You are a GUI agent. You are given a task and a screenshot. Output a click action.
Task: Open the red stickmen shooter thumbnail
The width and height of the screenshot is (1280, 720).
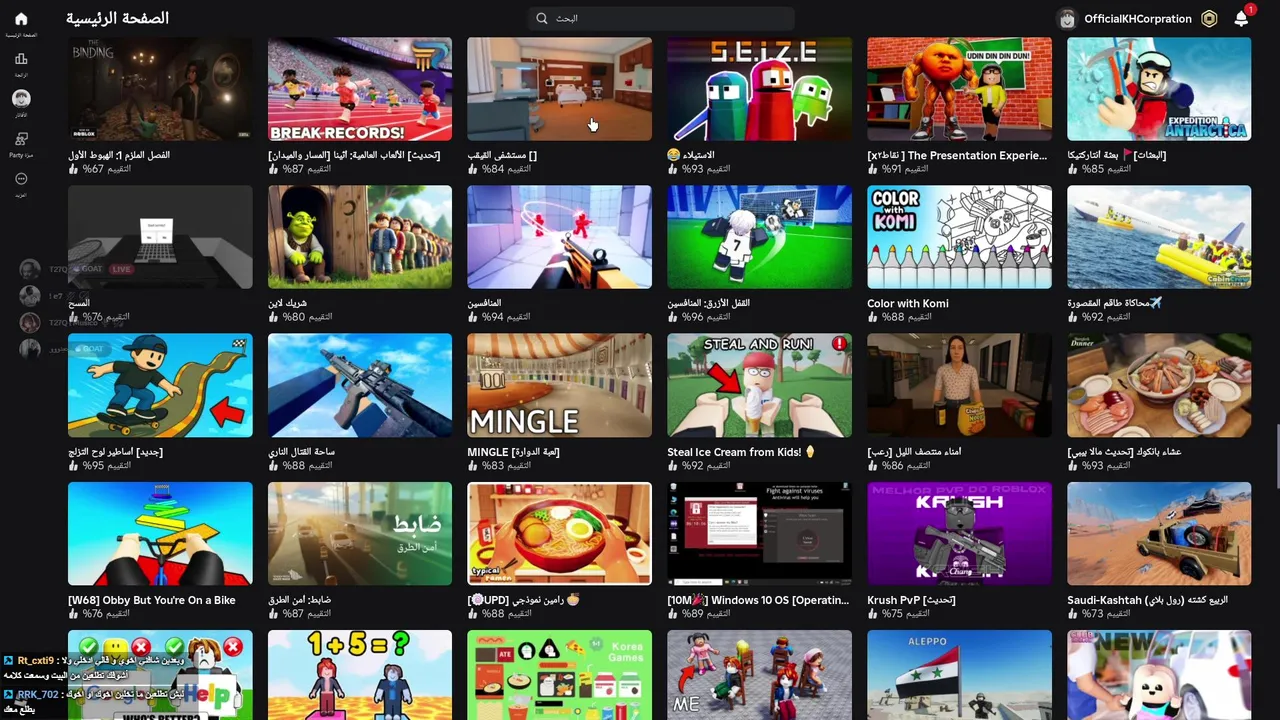point(560,237)
